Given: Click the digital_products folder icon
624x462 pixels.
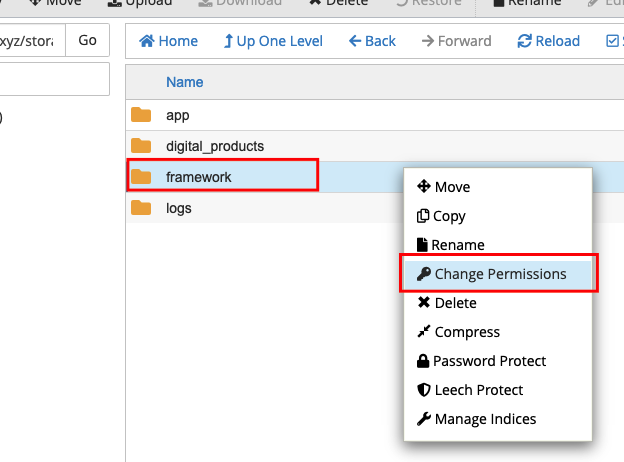Looking at the screenshot, I should (141, 146).
